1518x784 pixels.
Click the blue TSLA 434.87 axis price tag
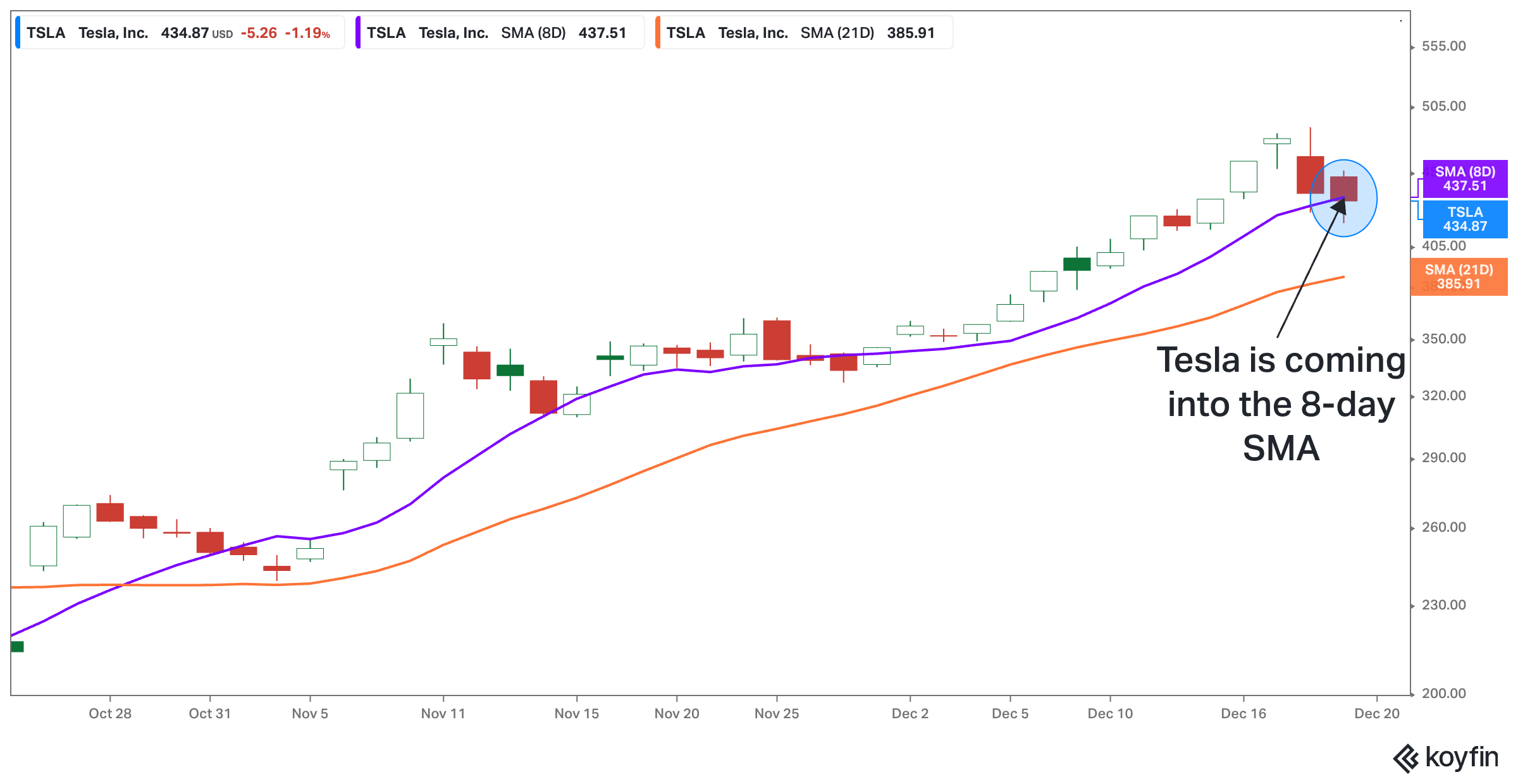point(1465,219)
